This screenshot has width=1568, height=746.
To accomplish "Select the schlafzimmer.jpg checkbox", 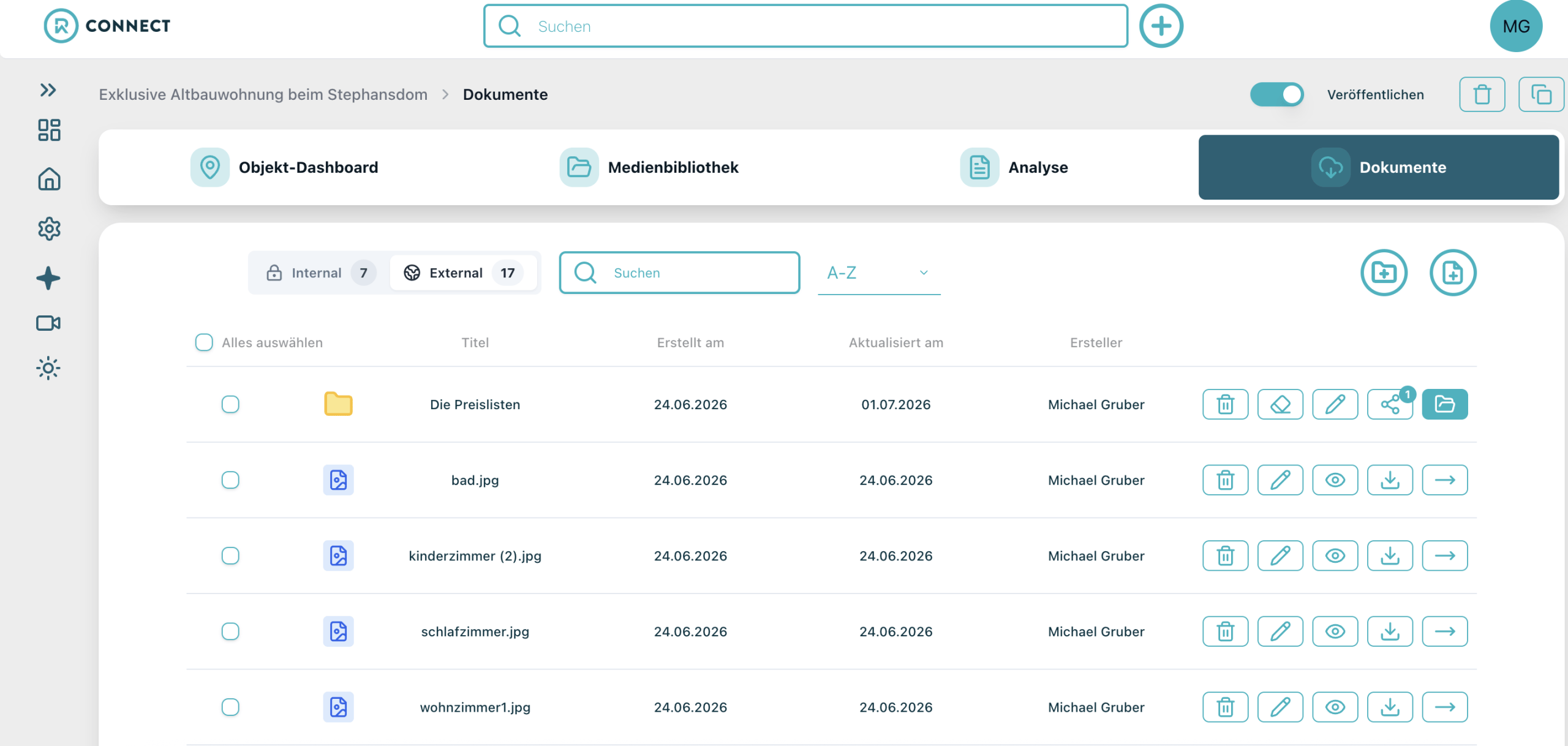I will click(x=230, y=631).
